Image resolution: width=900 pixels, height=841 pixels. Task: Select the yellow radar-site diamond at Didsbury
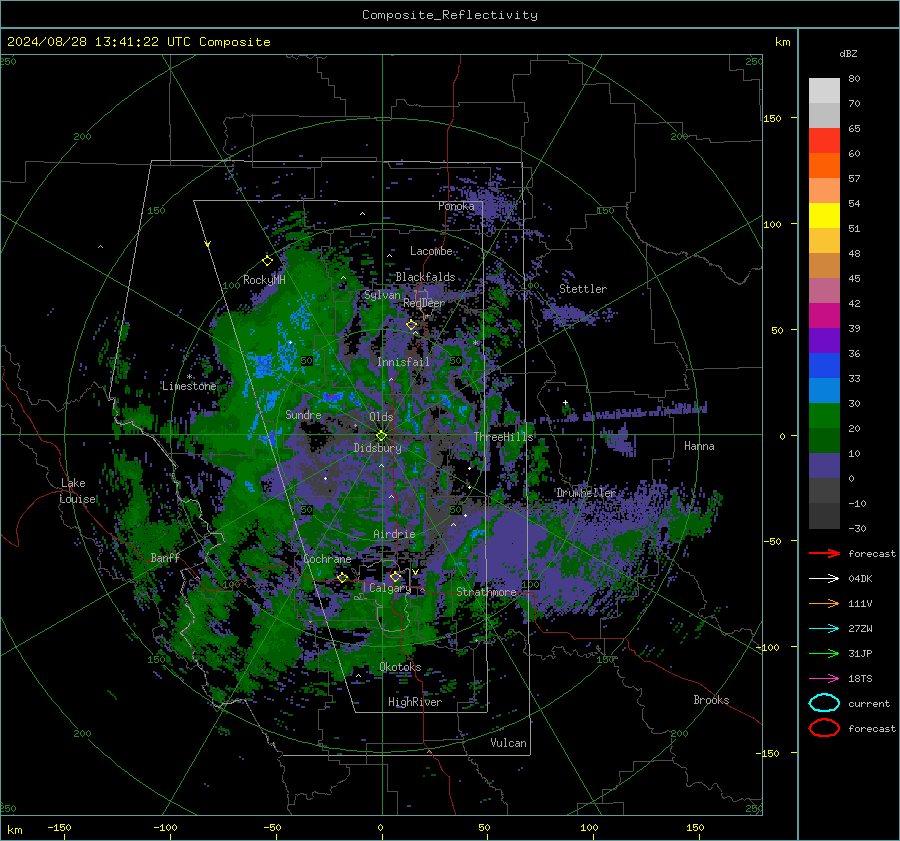(x=381, y=436)
